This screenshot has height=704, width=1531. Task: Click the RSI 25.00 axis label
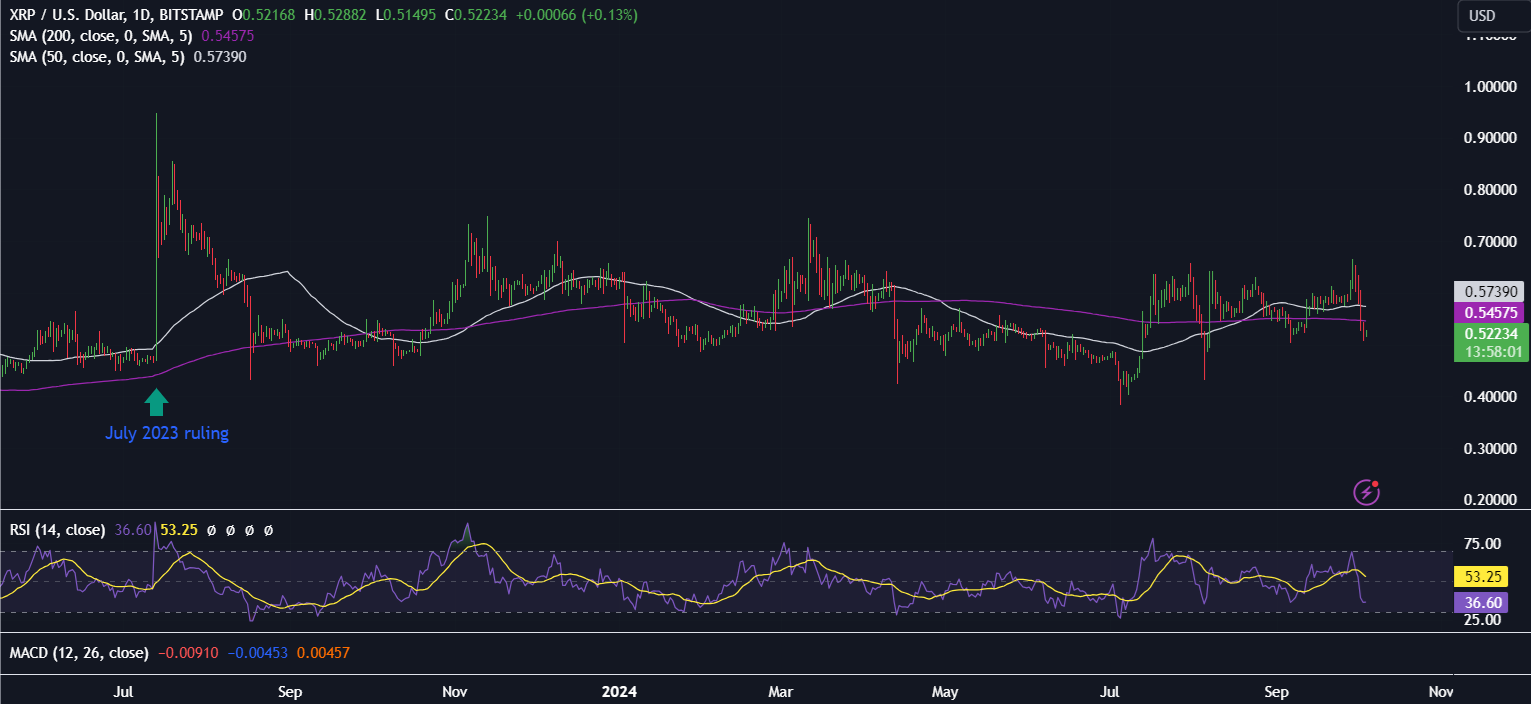pyautogui.click(x=1482, y=620)
